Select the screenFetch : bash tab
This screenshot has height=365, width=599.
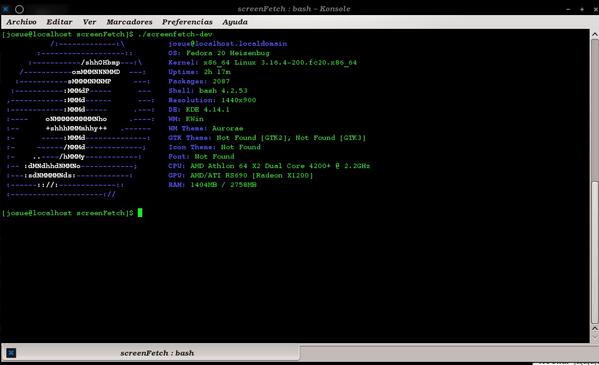click(x=151, y=353)
